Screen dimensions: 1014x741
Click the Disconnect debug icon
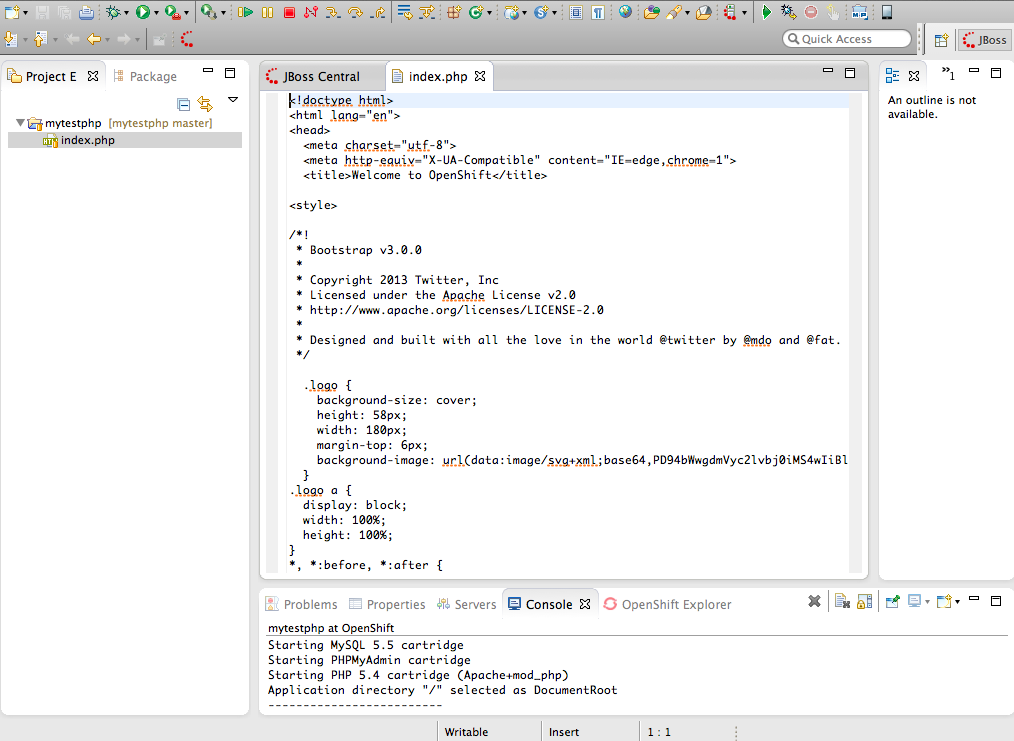click(311, 12)
